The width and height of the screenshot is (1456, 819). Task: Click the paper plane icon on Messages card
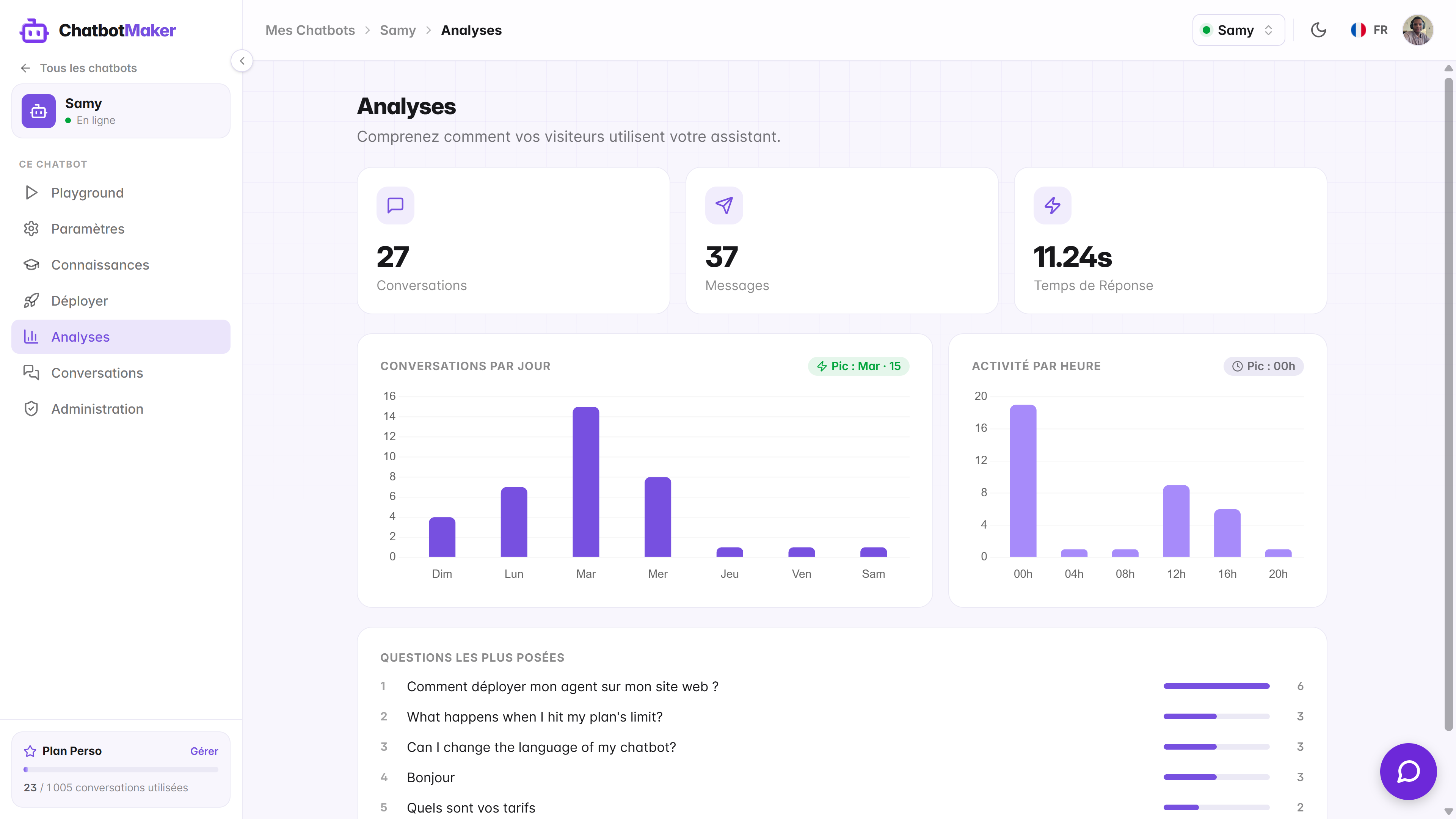click(724, 205)
